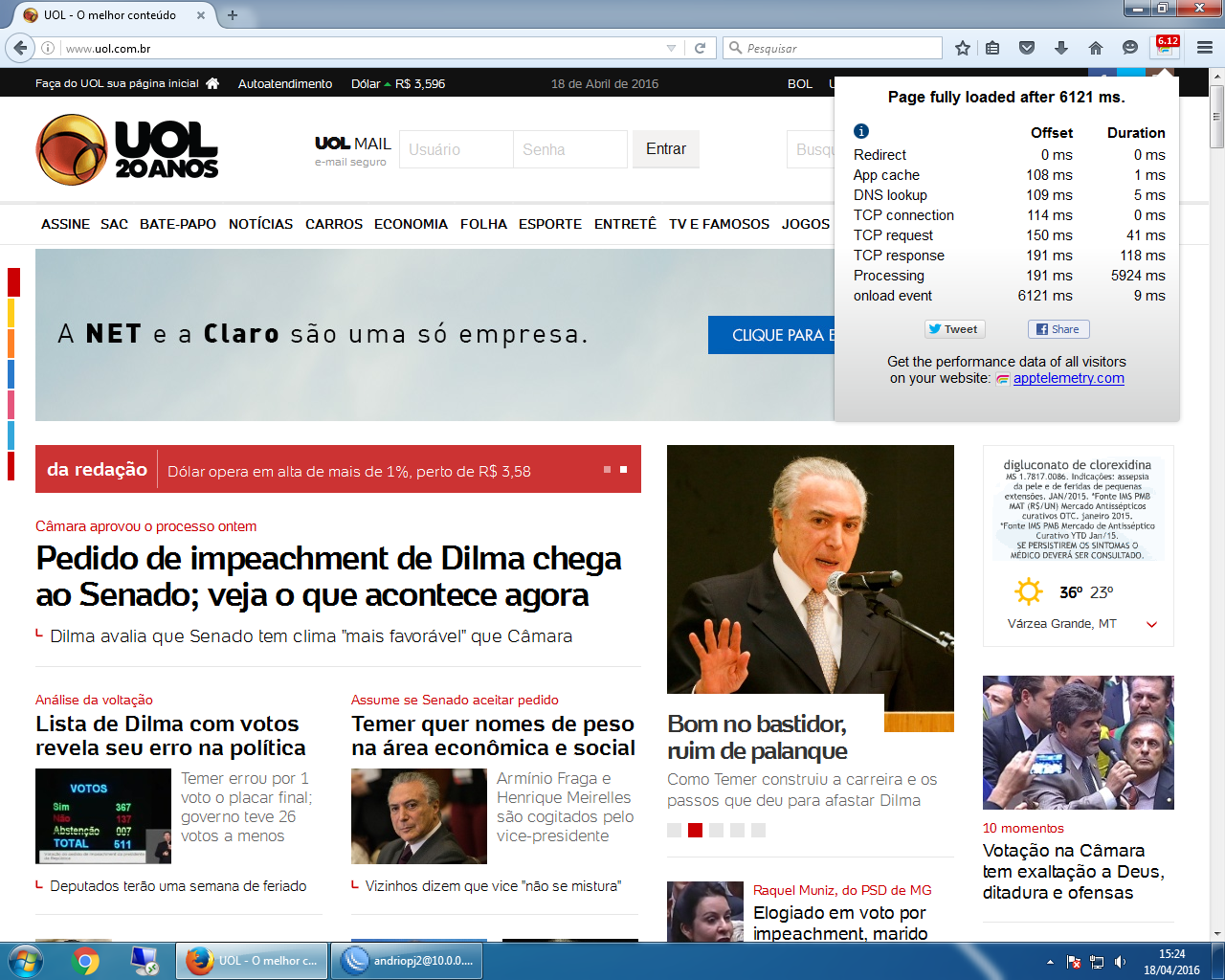The image size is (1225, 980).
Task: Focus the Usuário email field
Action: point(456,149)
